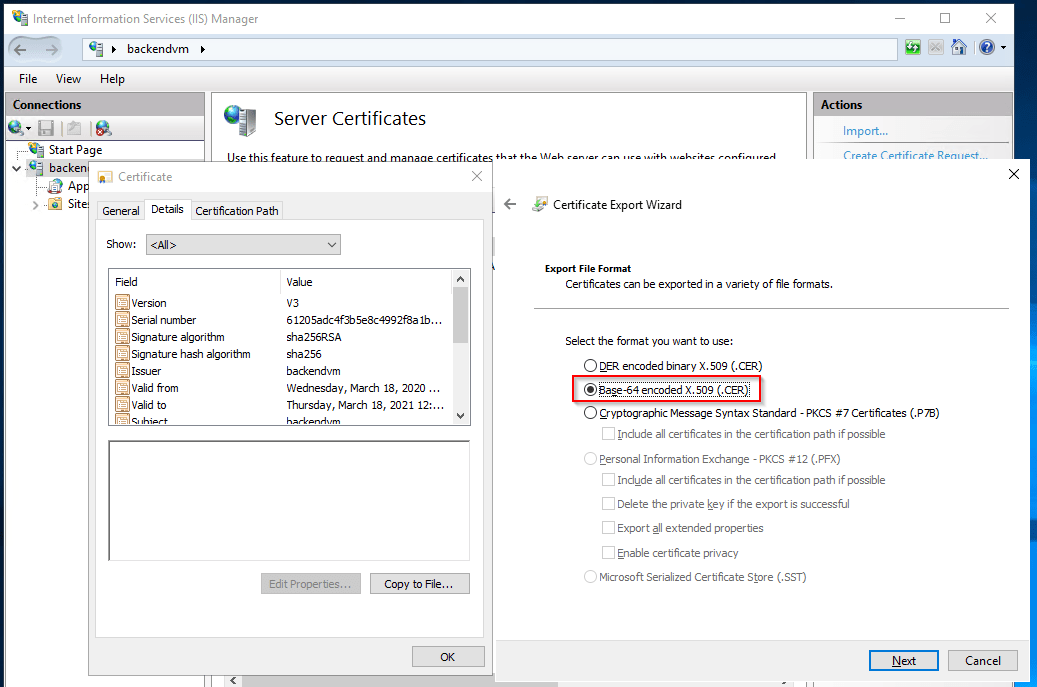
Task: Select Base-64 encoded X.509 (.CER) option
Action: [x=667, y=390]
